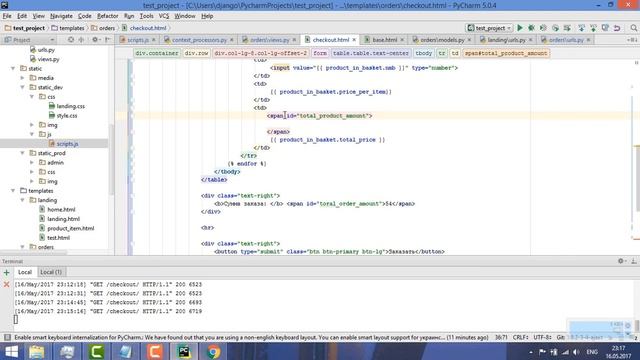The image size is (640, 360).
Task: Click div.container breadcrumb
Action: 156,53
